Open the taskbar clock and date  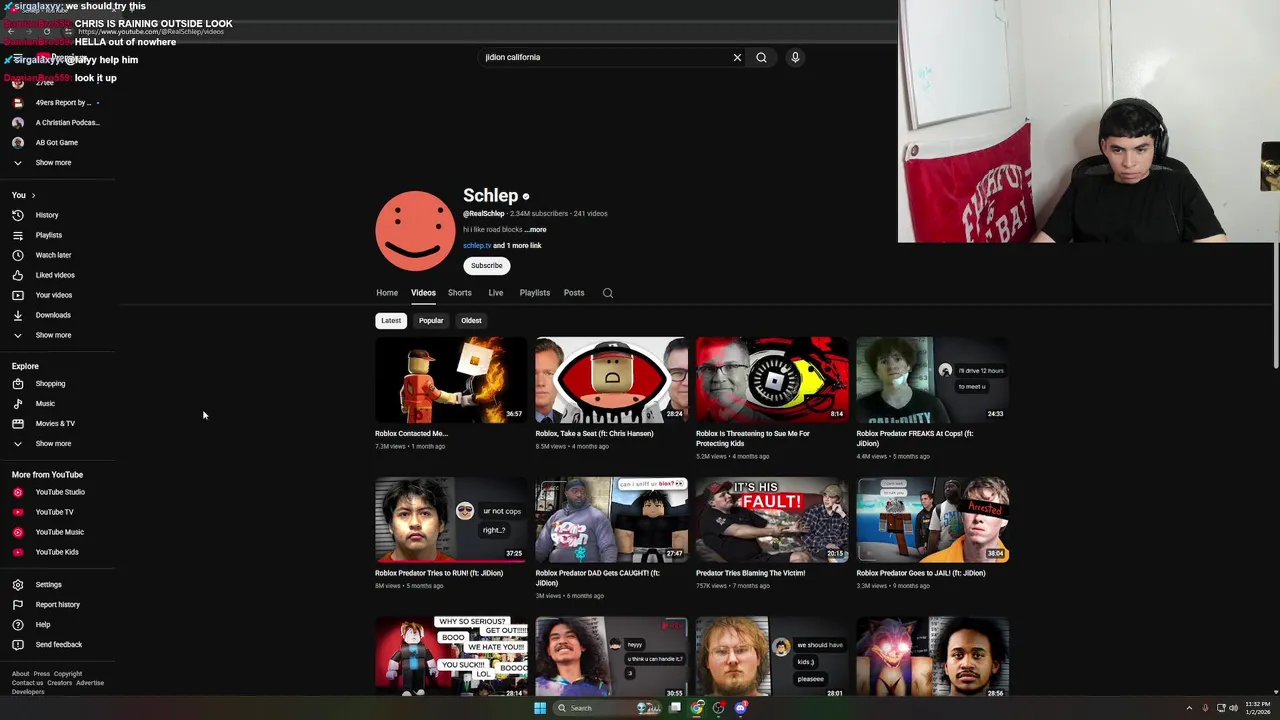coord(1258,708)
